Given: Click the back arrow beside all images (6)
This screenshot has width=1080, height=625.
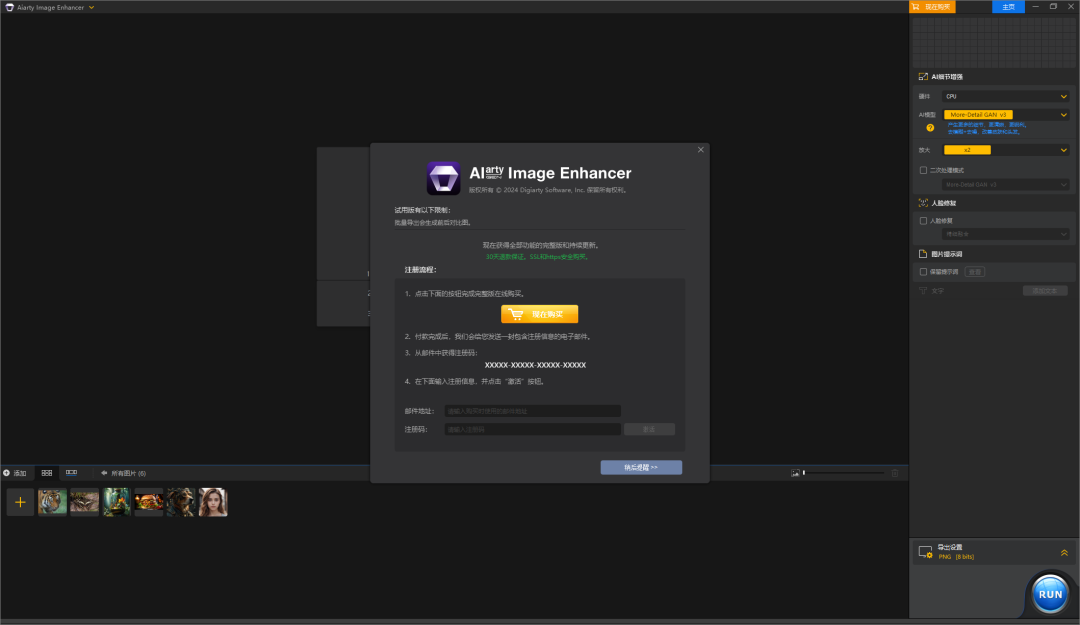Looking at the screenshot, I should pos(104,473).
